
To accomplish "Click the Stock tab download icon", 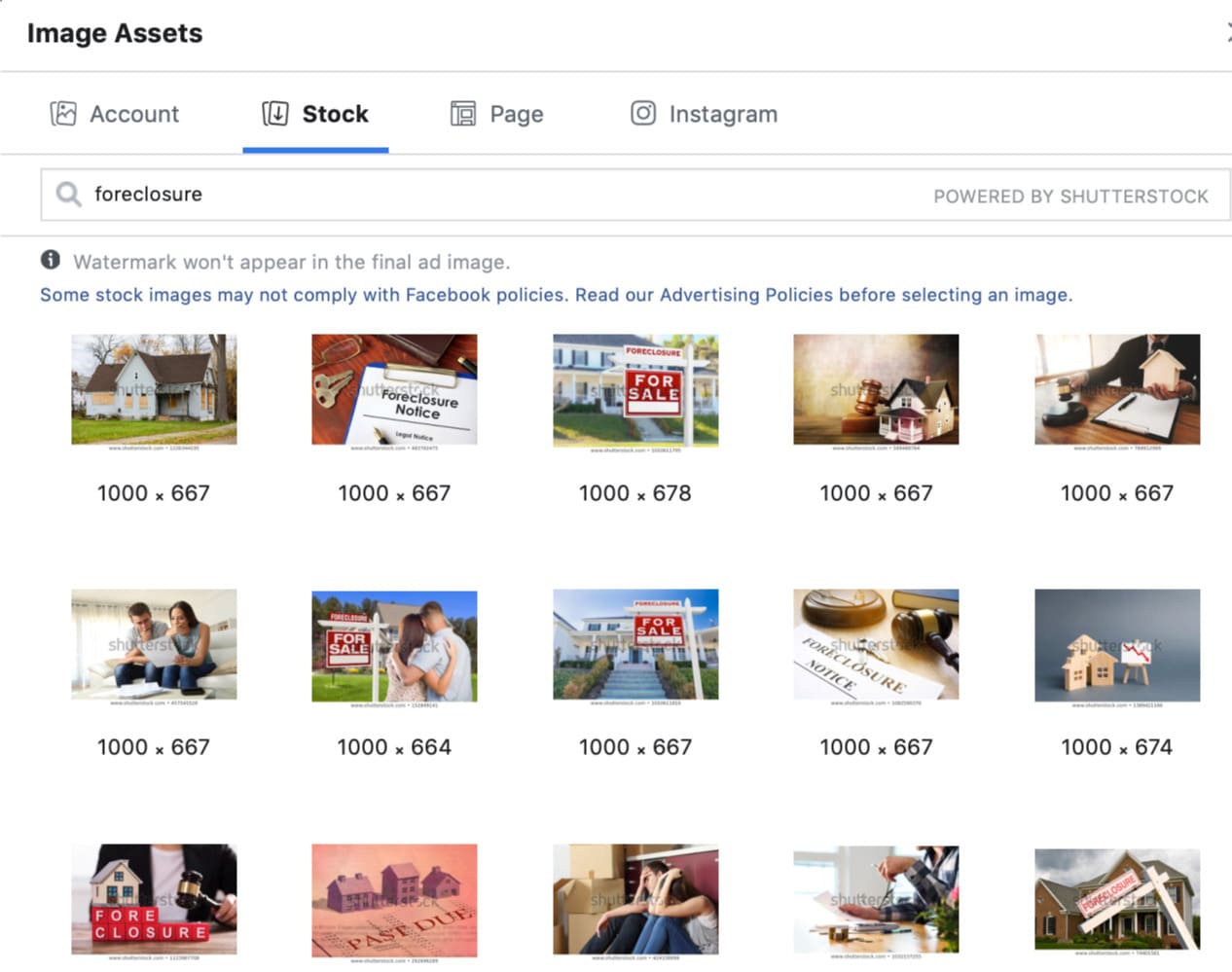I will [x=275, y=113].
